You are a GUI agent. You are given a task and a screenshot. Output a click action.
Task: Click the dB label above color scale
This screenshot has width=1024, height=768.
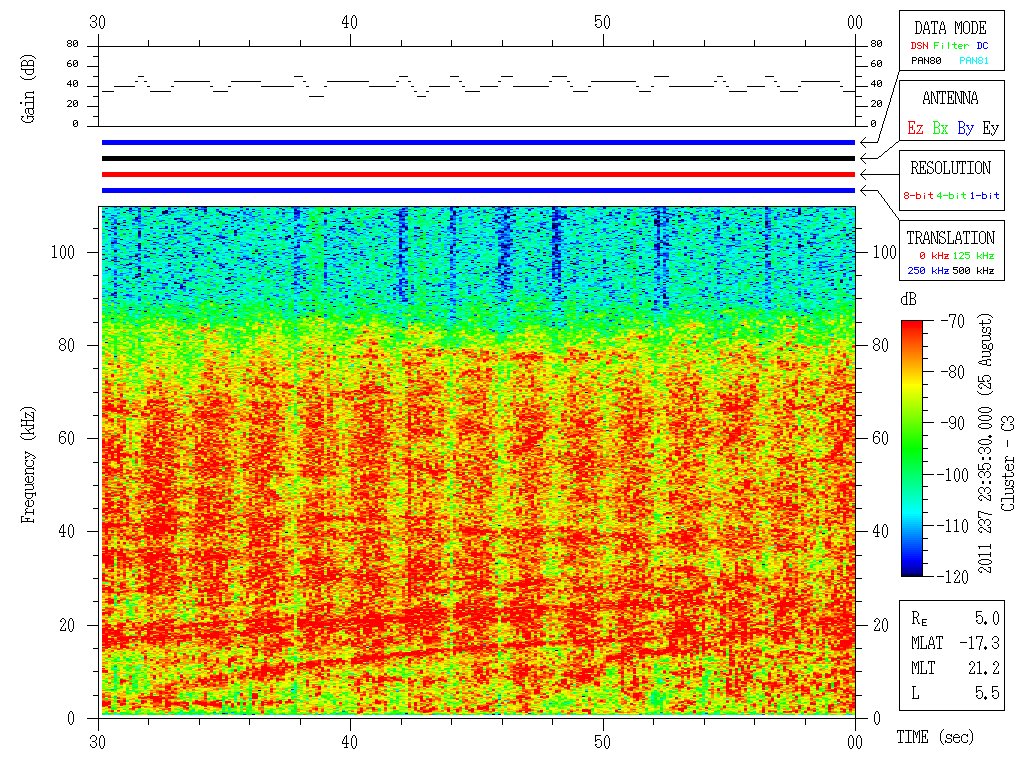[x=908, y=299]
